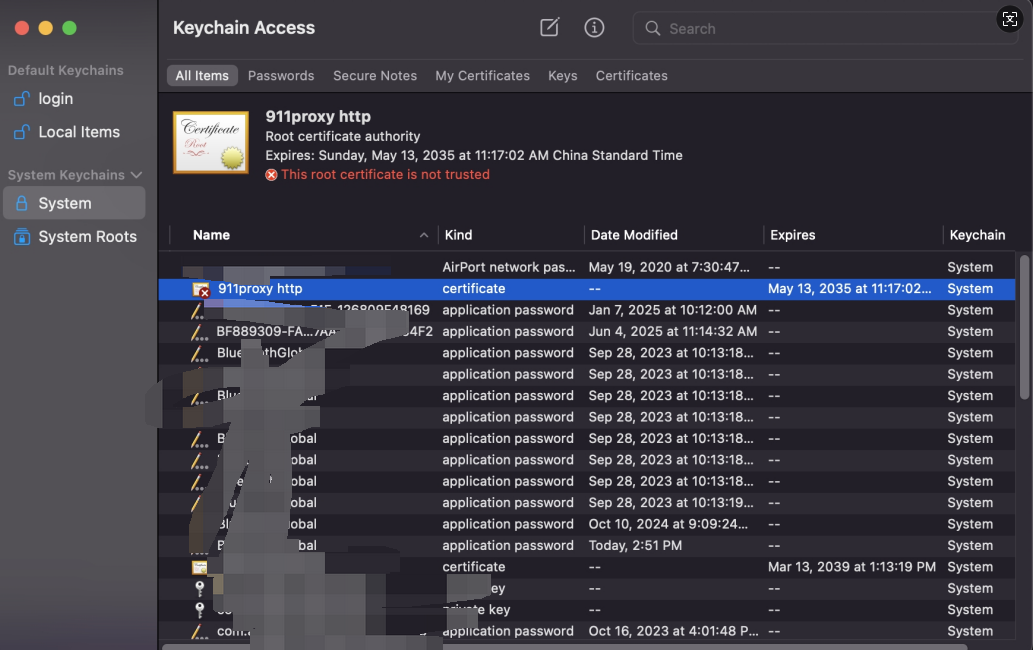
Task: Click the 'Sep 28, 2023 at 10:13:19...' date cell
Action: tap(671, 502)
